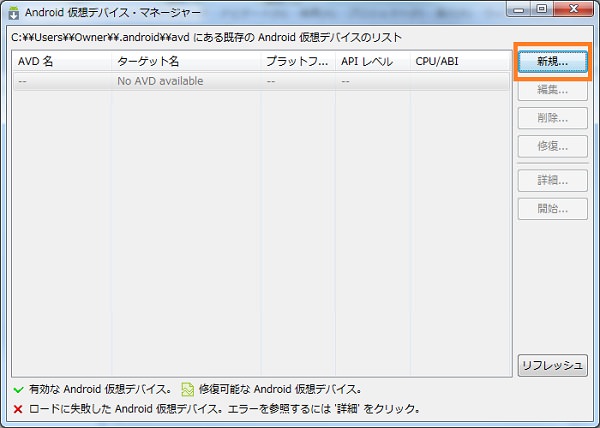Screen dimensions: 600x428
Task: Click the 編集... button
Action: point(553,90)
